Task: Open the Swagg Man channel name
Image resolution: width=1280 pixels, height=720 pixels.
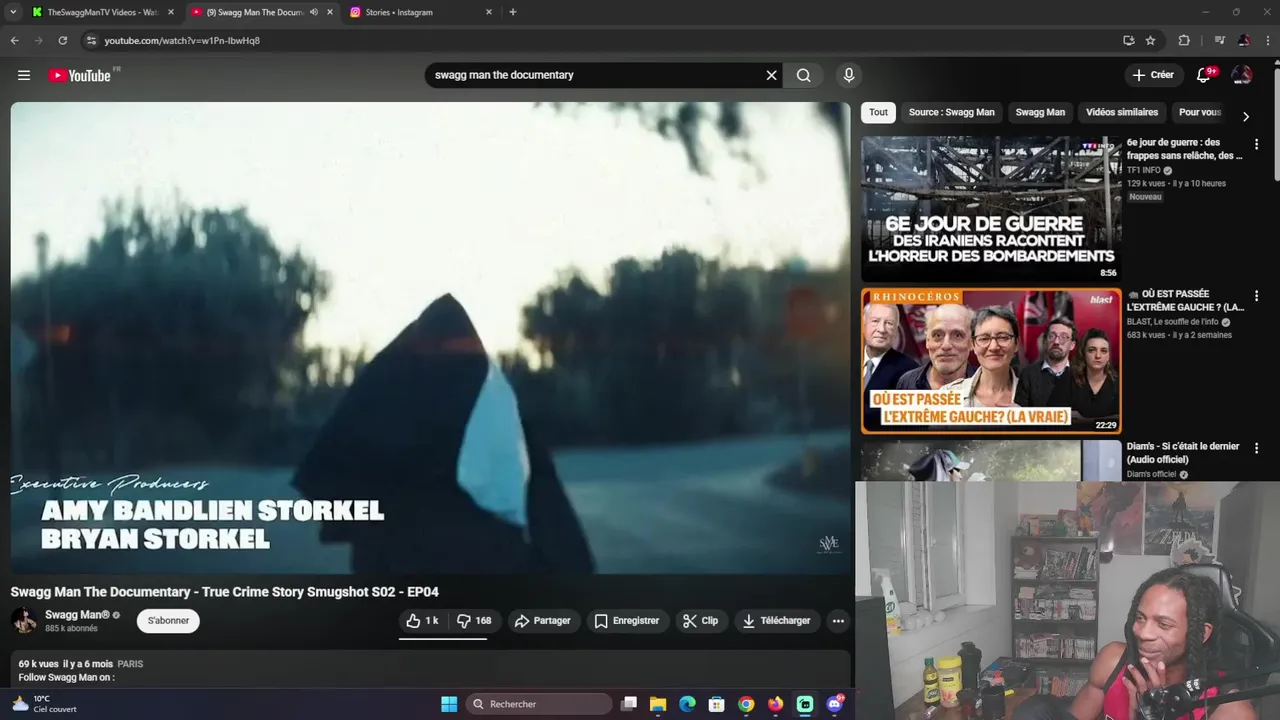Action: click(x=77, y=615)
